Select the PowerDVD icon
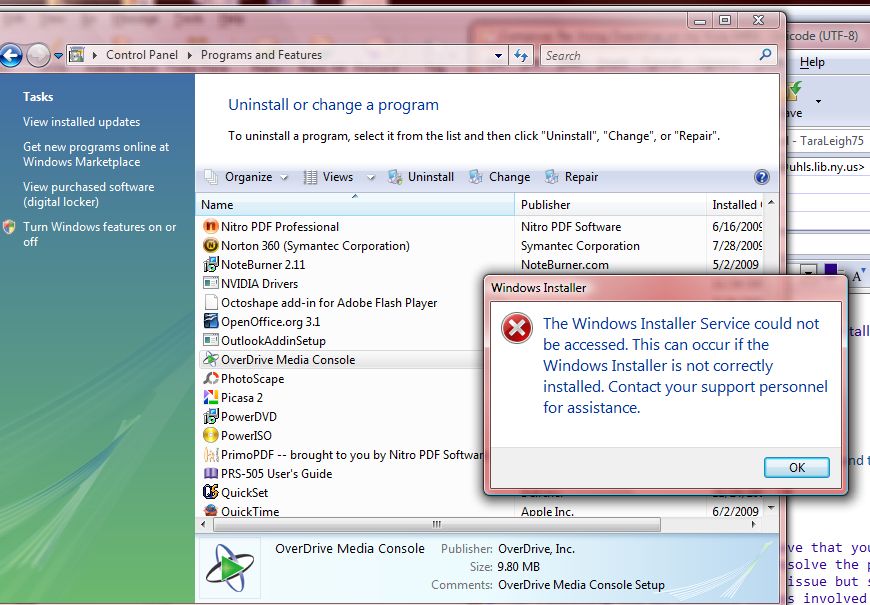Image resolution: width=870 pixels, height=605 pixels. tap(211, 416)
